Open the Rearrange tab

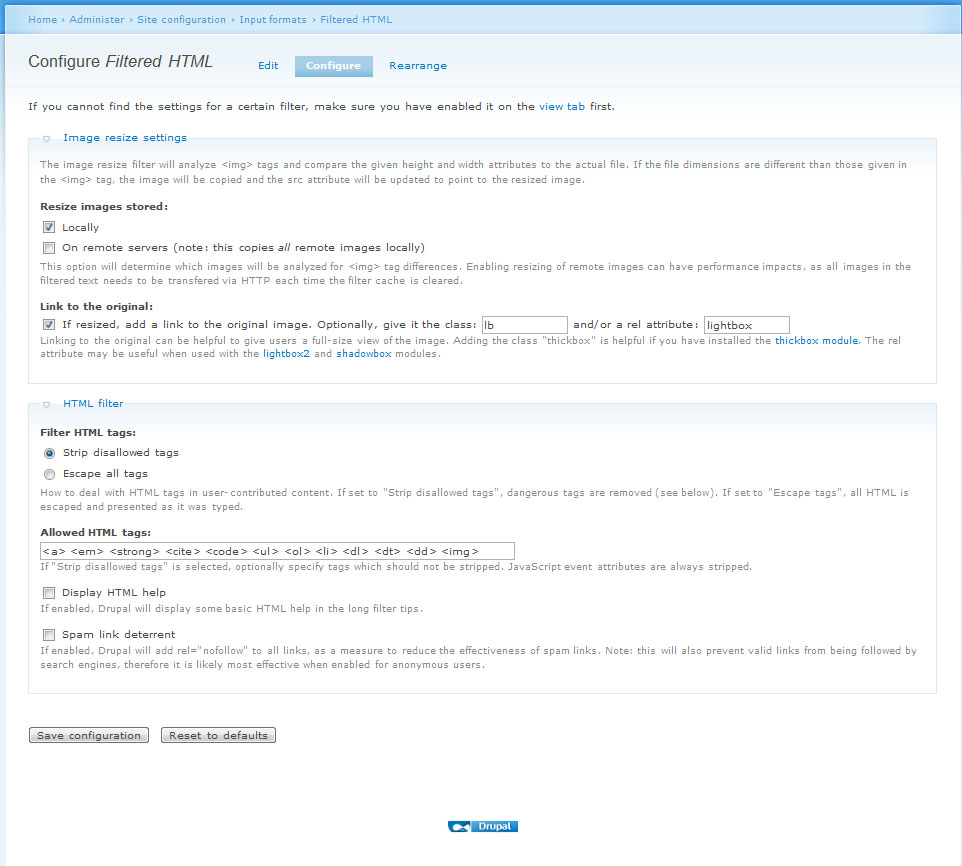418,66
